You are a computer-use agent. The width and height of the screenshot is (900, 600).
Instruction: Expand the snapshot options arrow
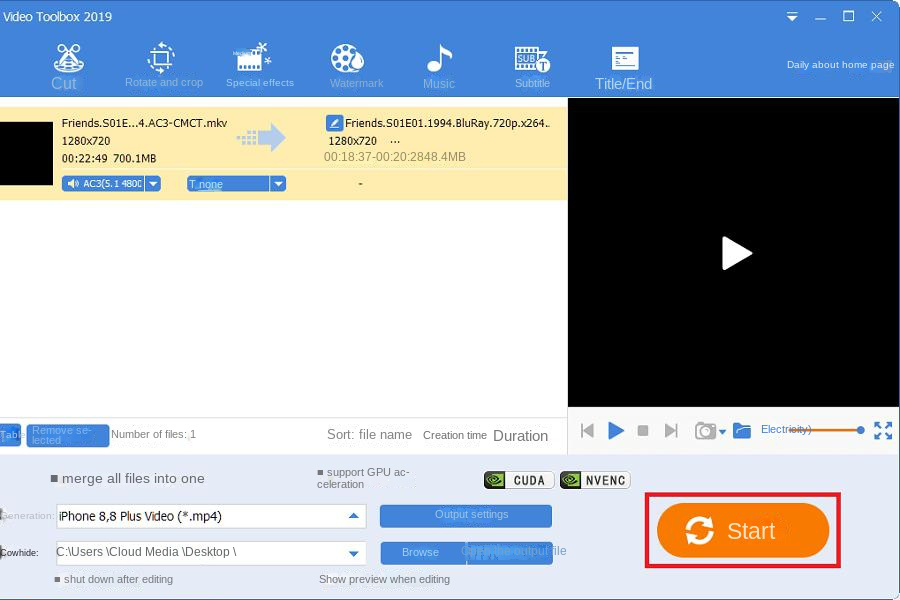coord(722,431)
